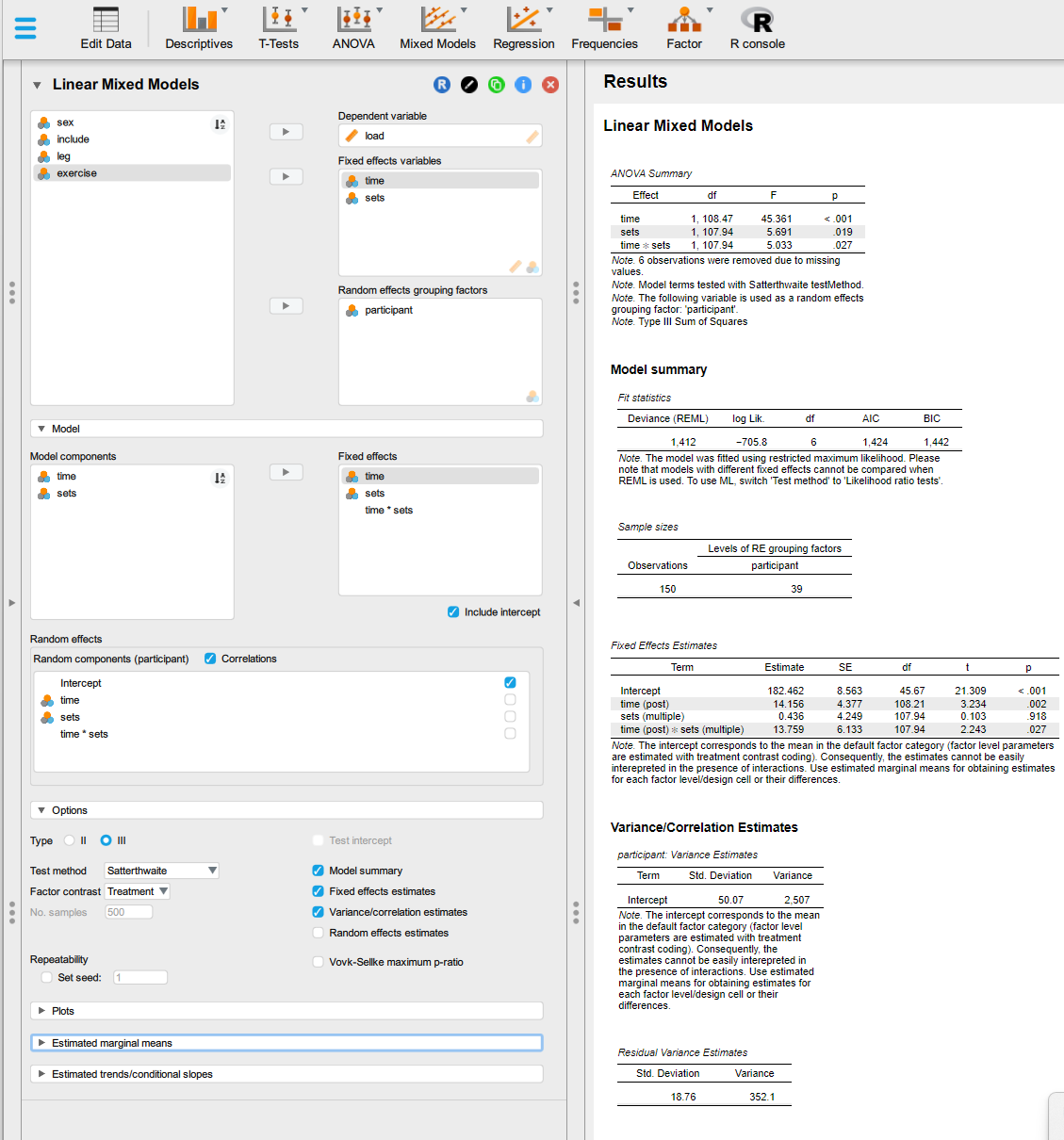1064x1140 pixels.
Task: Open the hamburger main menu
Action: 25,28
